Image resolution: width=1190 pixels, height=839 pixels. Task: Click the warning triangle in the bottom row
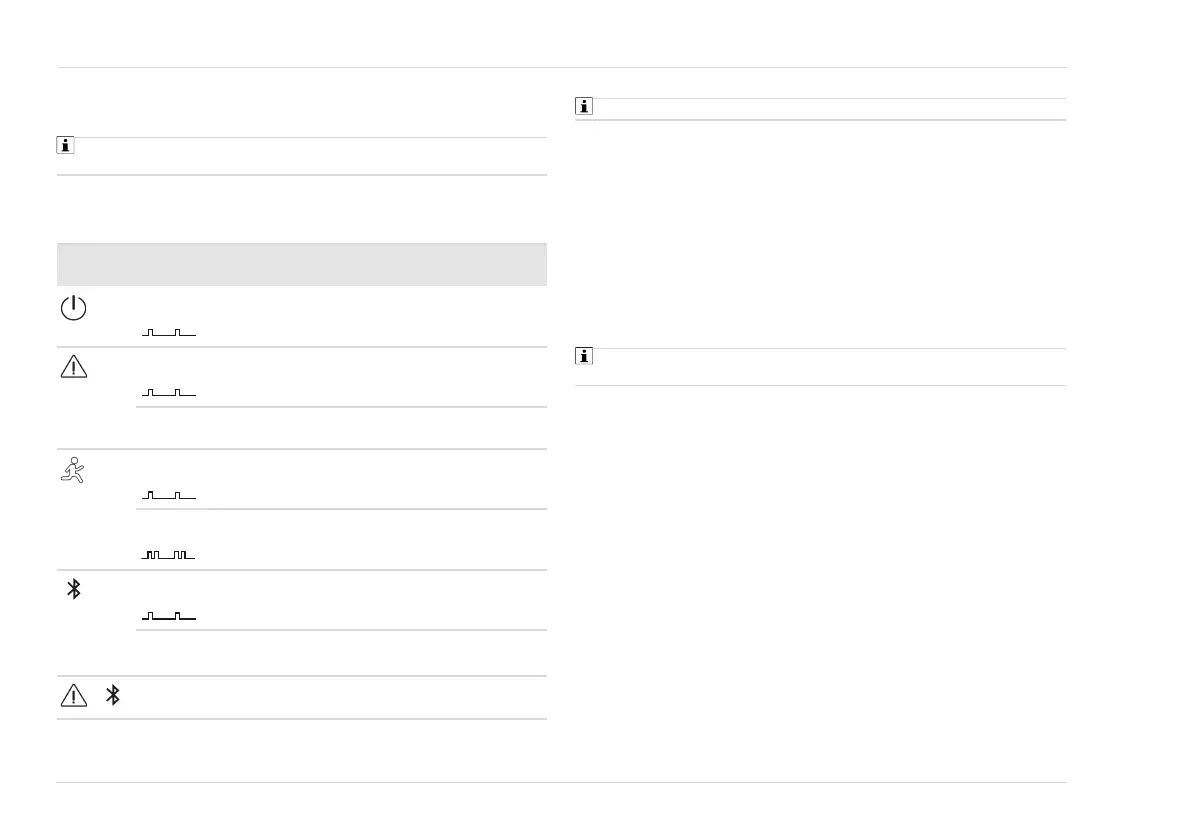point(74,696)
